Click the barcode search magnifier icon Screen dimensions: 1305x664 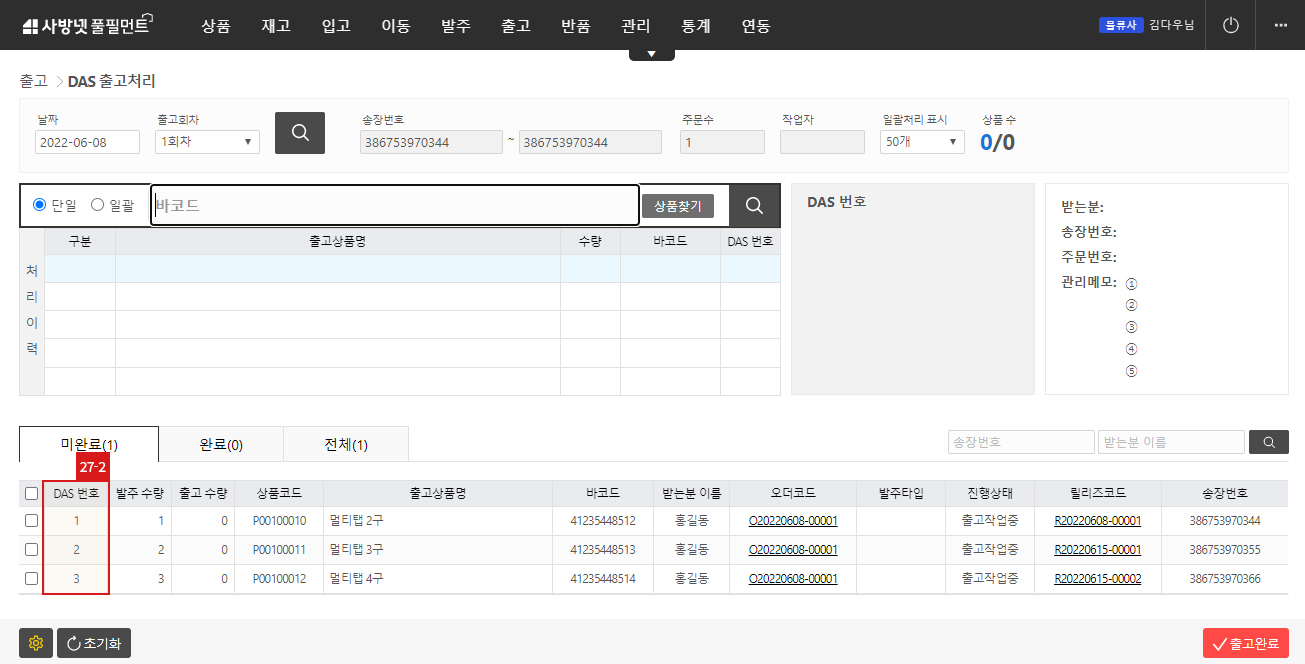click(754, 204)
